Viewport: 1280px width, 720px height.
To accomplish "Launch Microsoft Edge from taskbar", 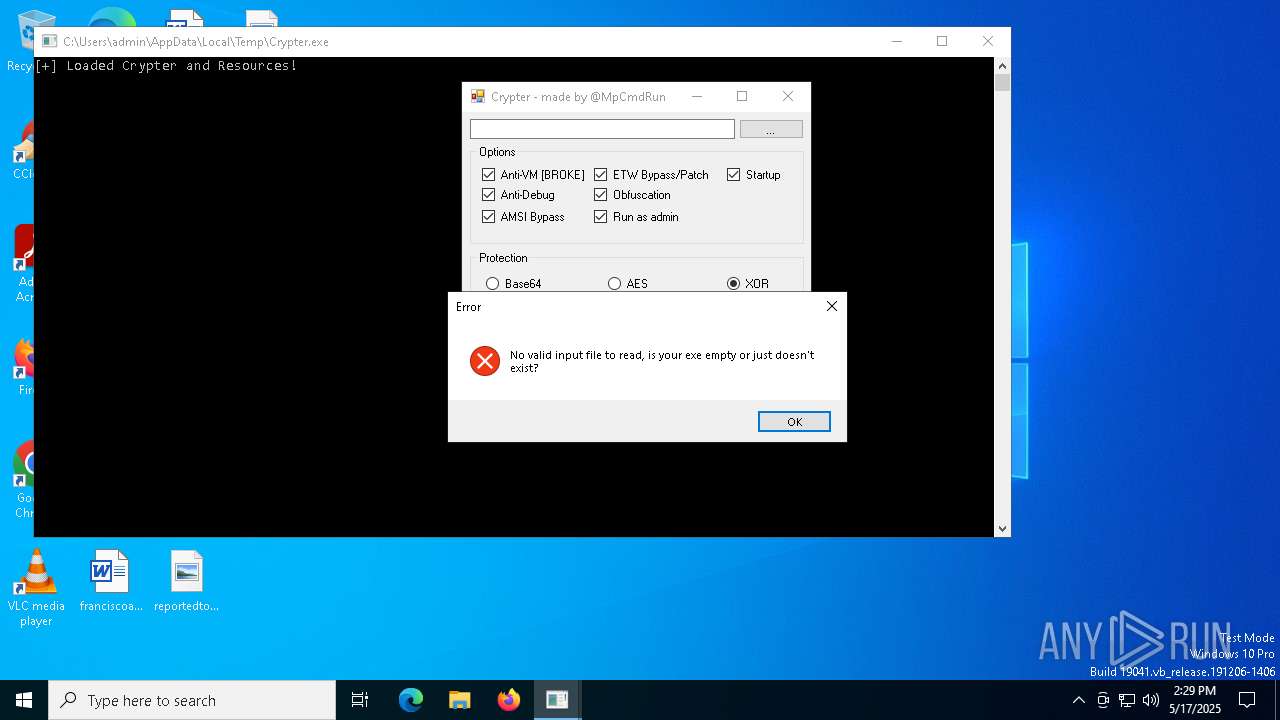I will coord(411,700).
